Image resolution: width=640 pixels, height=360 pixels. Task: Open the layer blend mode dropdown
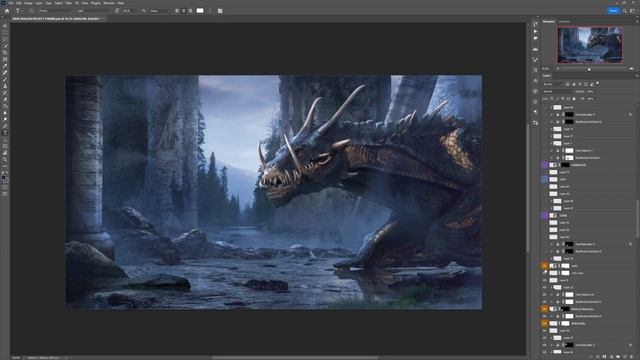coord(559,91)
